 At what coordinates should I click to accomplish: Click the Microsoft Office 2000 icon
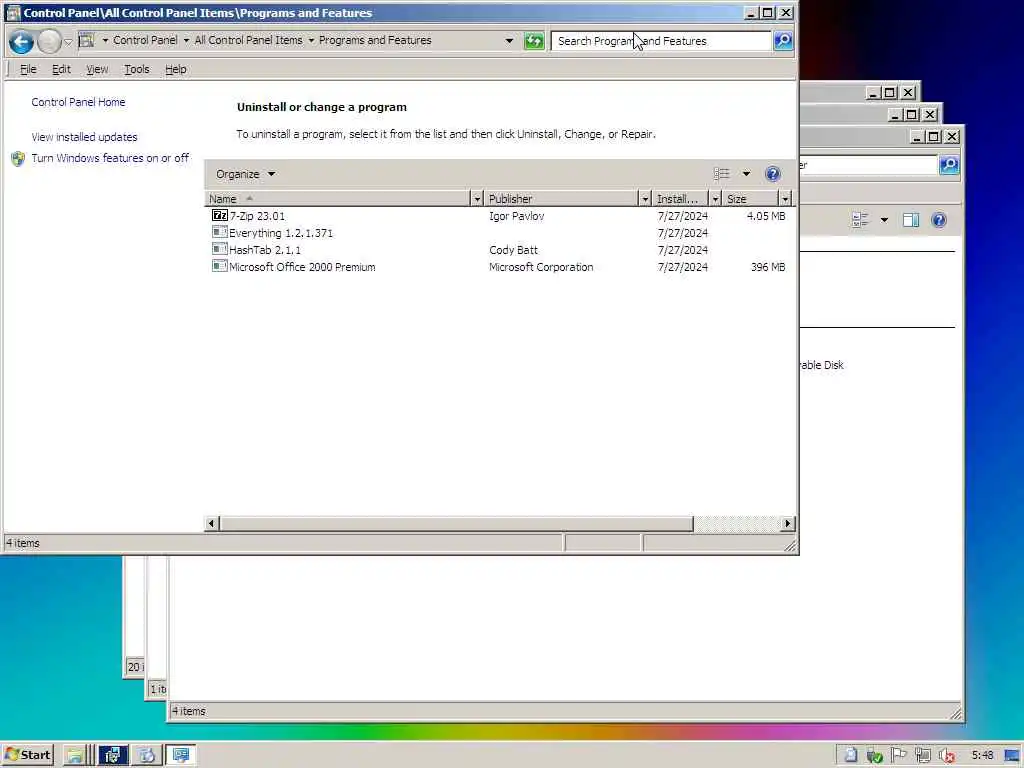(x=219, y=266)
